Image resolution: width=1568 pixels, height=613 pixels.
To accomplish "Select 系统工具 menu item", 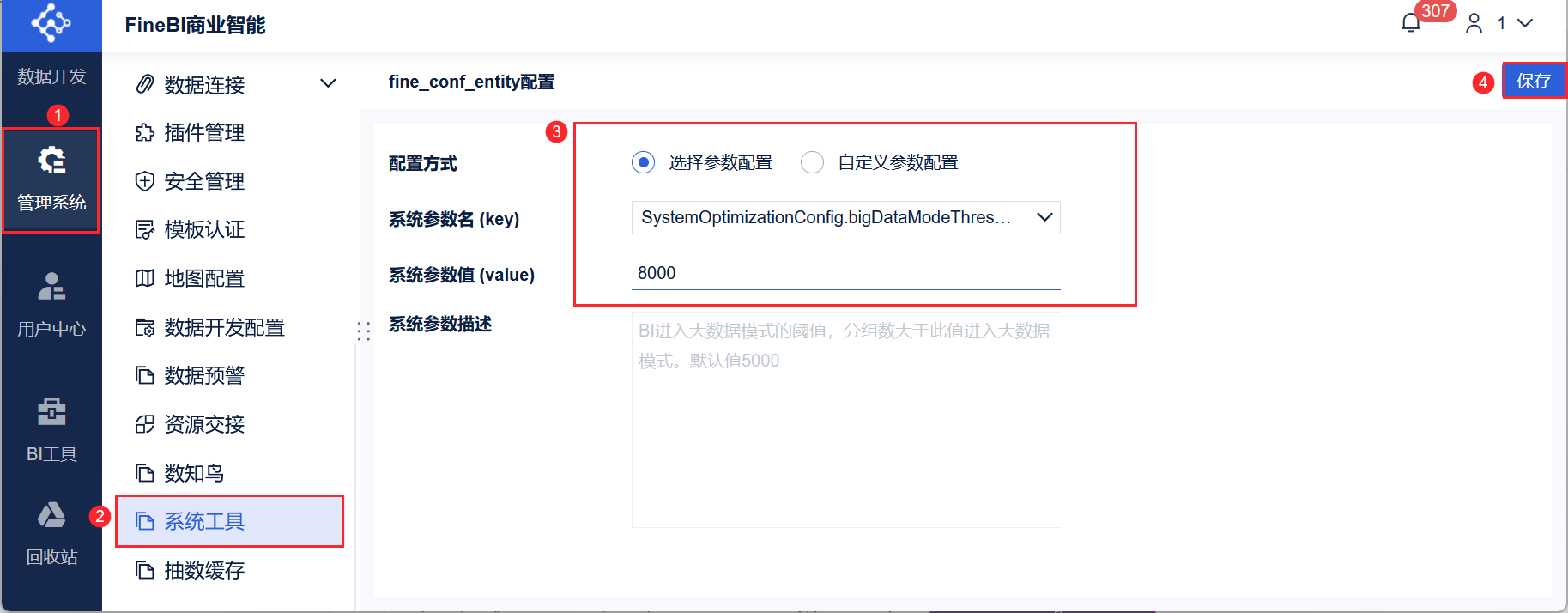I will 230,521.
